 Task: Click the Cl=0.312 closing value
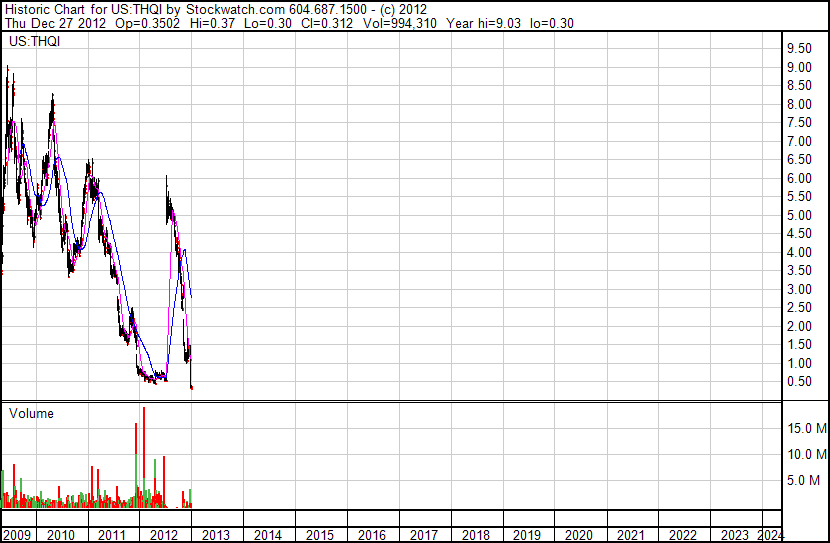[327, 23]
